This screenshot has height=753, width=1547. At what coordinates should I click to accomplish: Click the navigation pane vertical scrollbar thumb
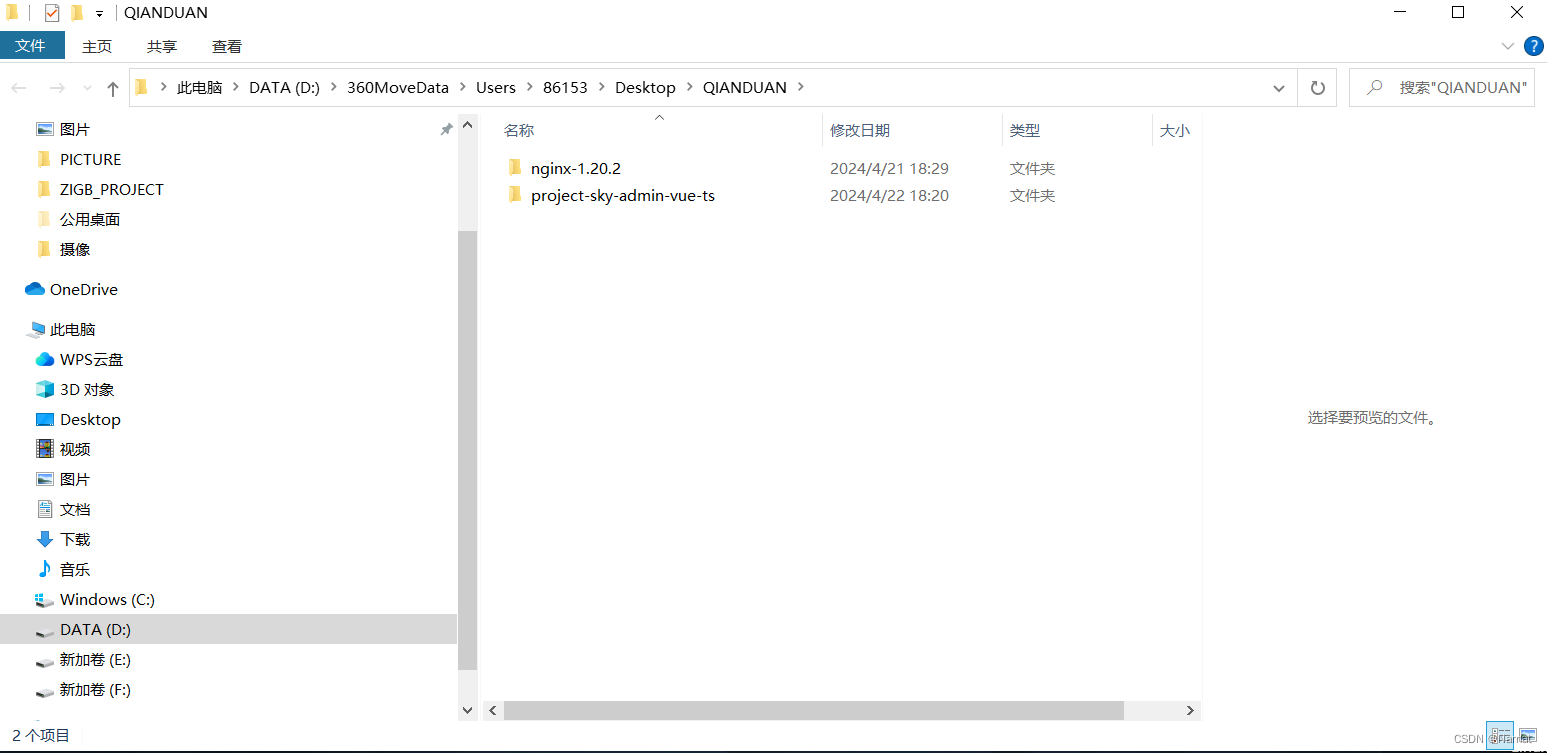[467, 450]
